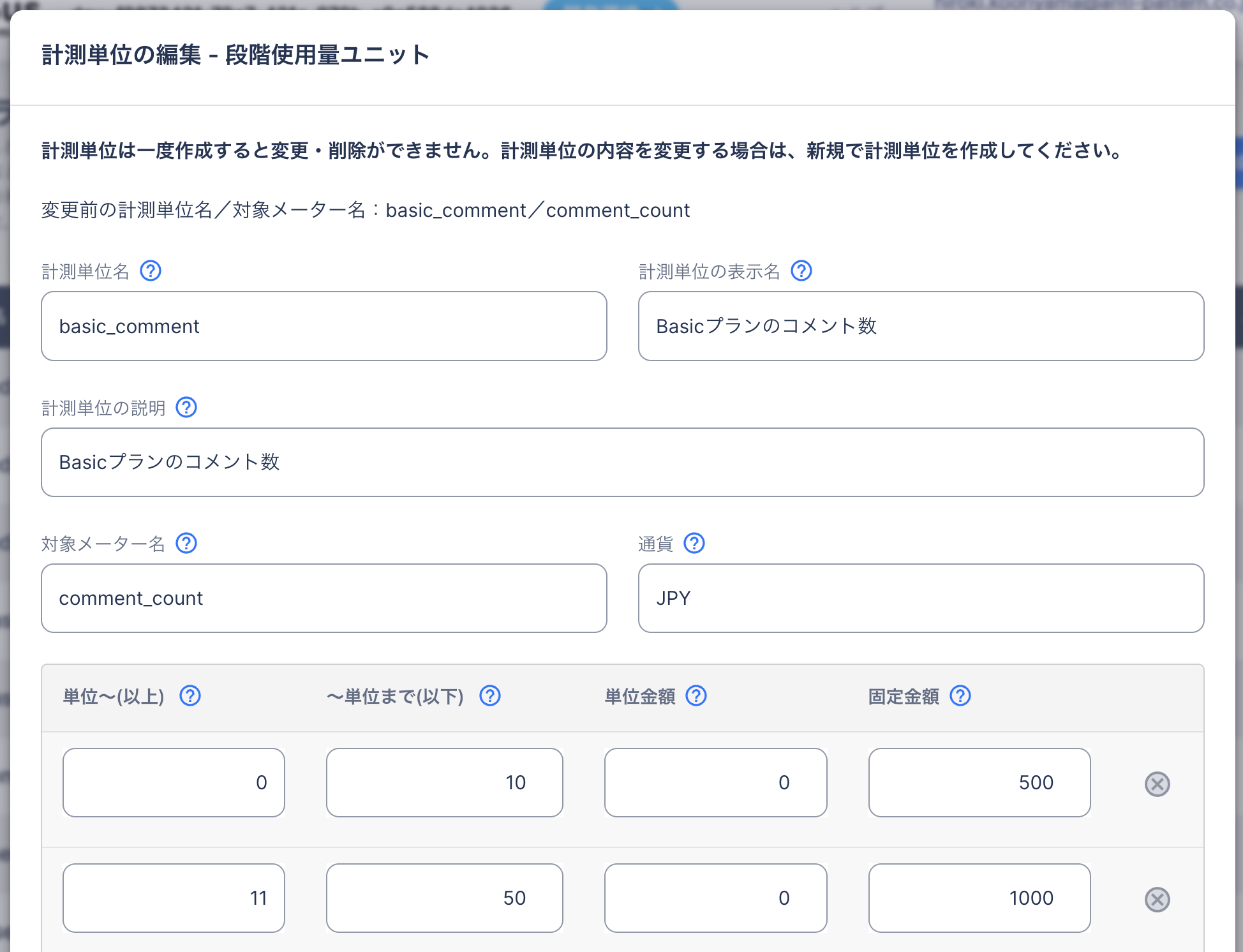Click help icon next to 計測単位名
Screen dimensions: 1243x952
coord(151,271)
